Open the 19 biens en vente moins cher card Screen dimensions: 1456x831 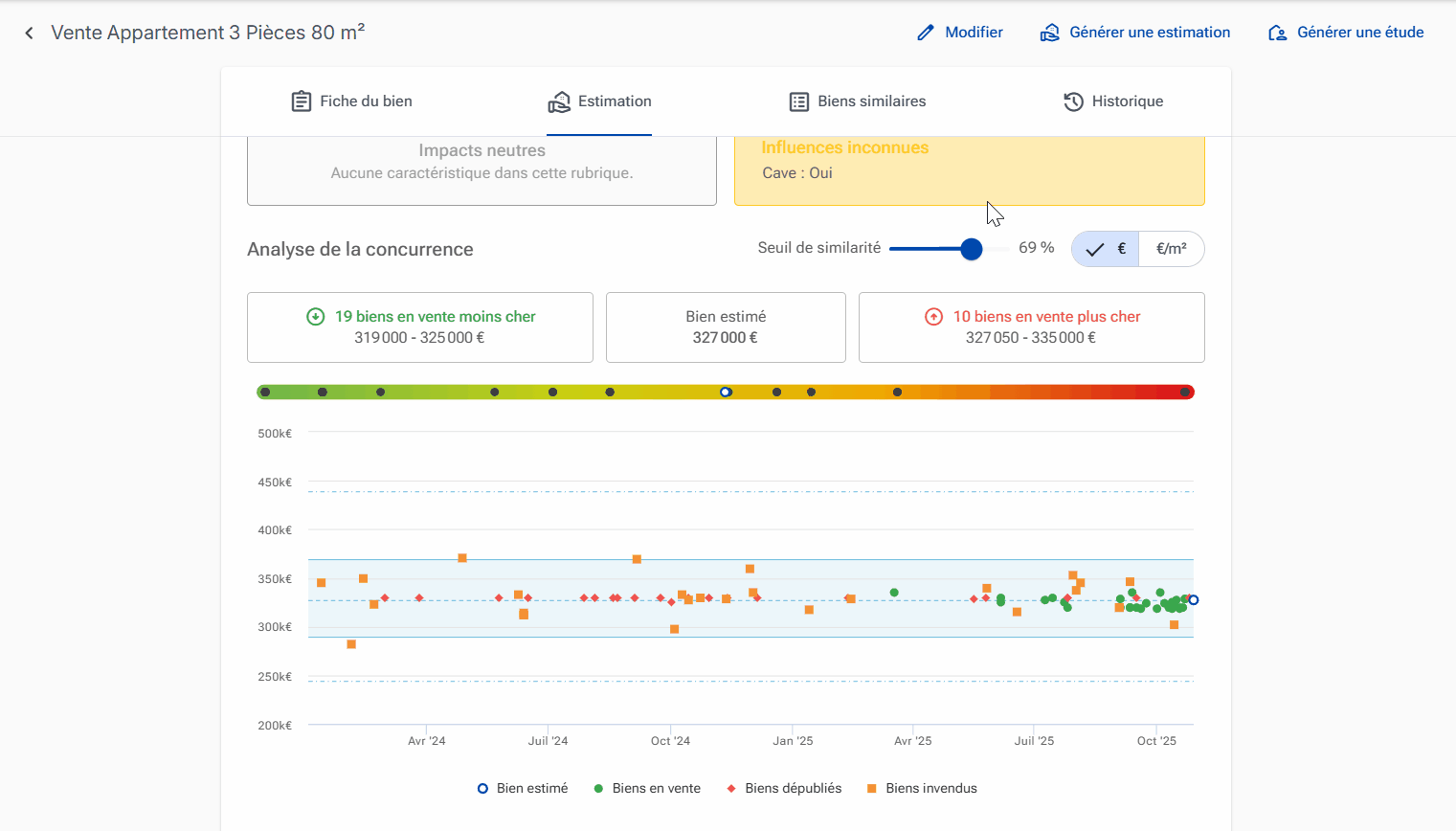[420, 327]
